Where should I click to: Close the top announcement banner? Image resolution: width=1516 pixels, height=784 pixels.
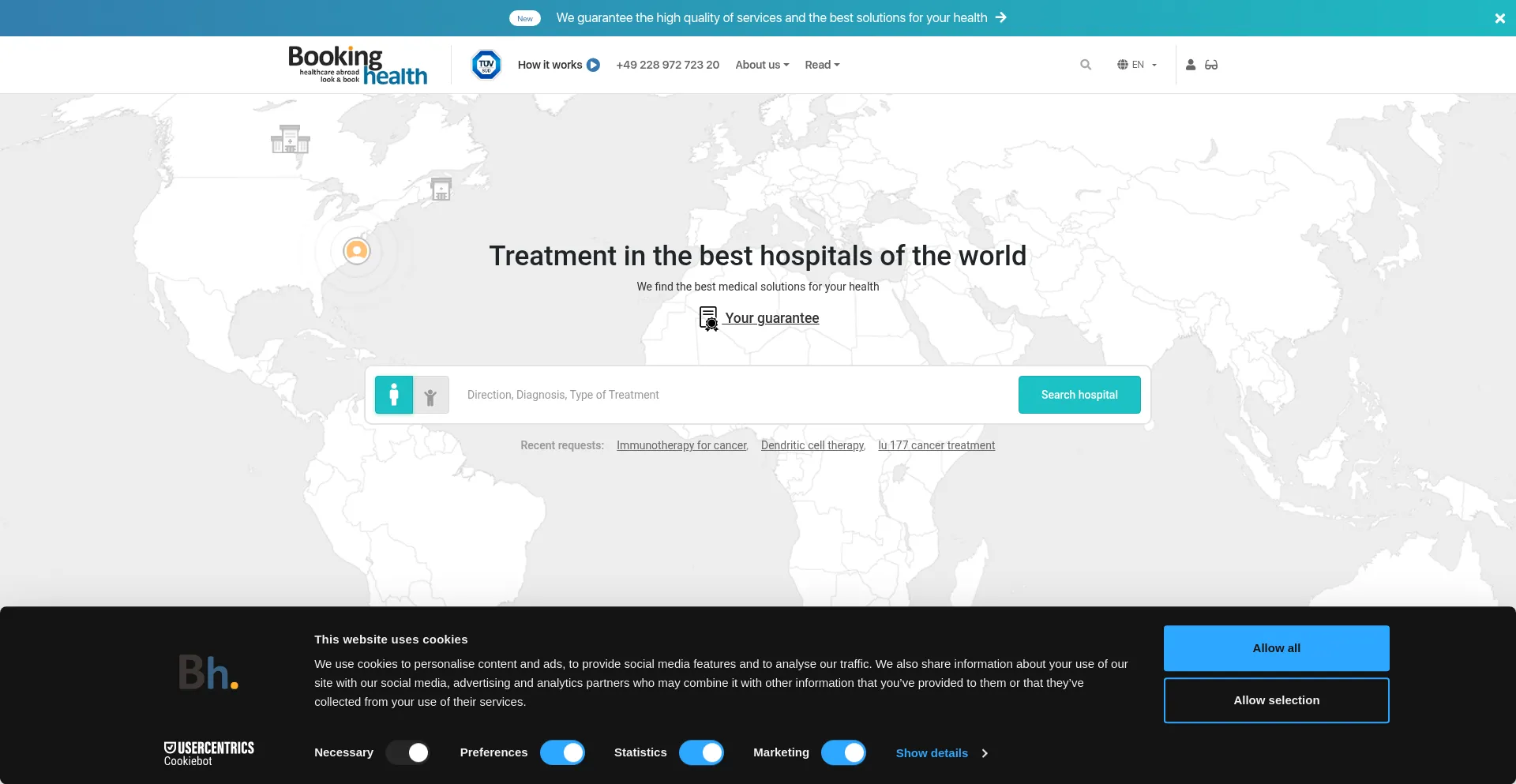click(x=1499, y=18)
